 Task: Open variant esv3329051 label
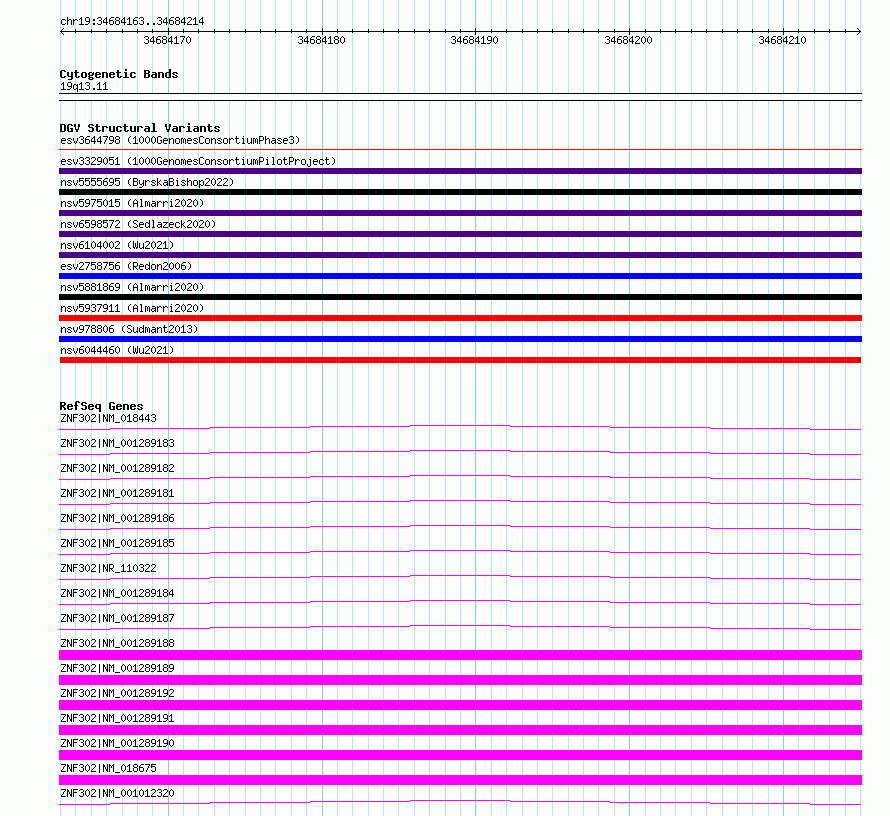pos(198,161)
